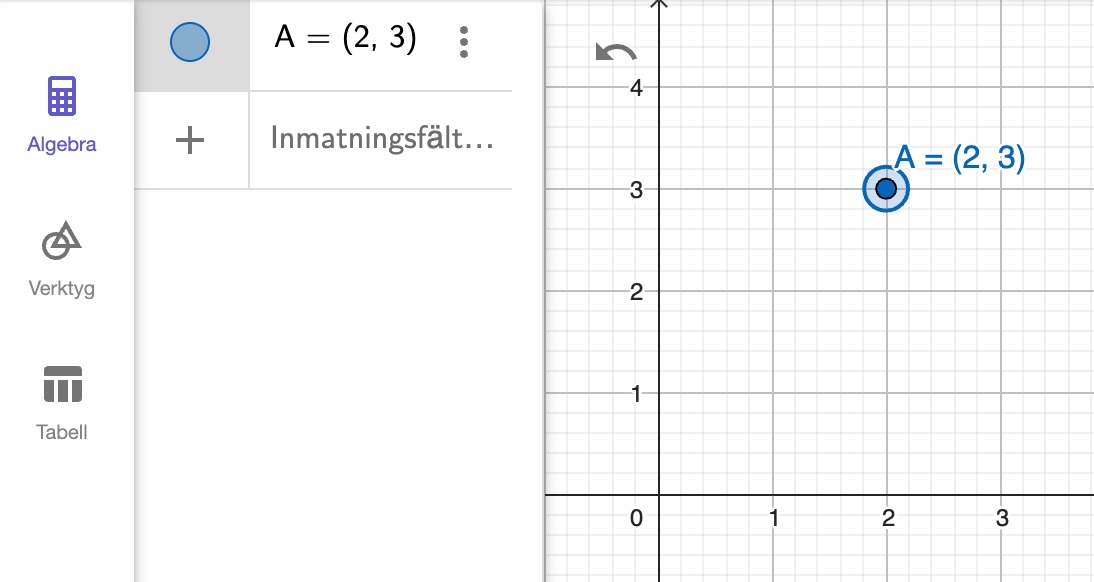Open the kebab menu in the algebra row
The width and height of the screenshot is (1094, 582).
coord(463,42)
